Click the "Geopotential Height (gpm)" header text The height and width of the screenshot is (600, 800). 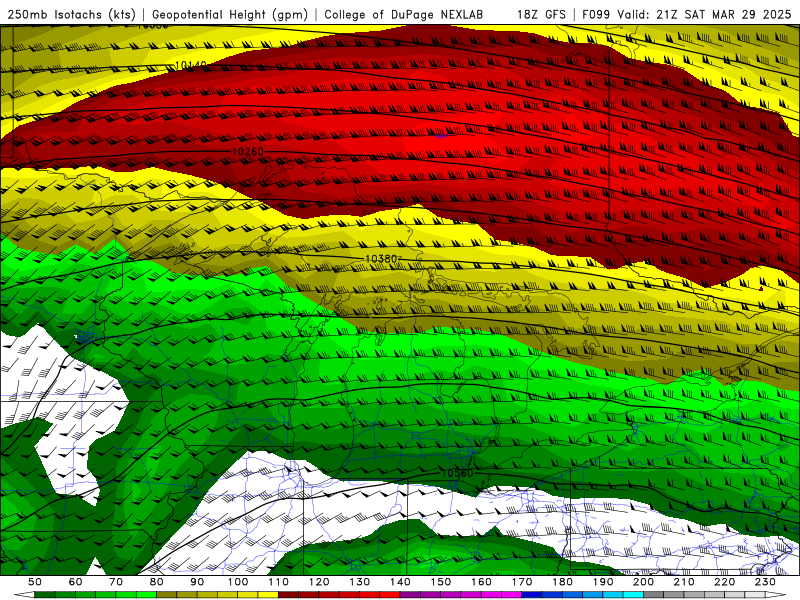230,14
